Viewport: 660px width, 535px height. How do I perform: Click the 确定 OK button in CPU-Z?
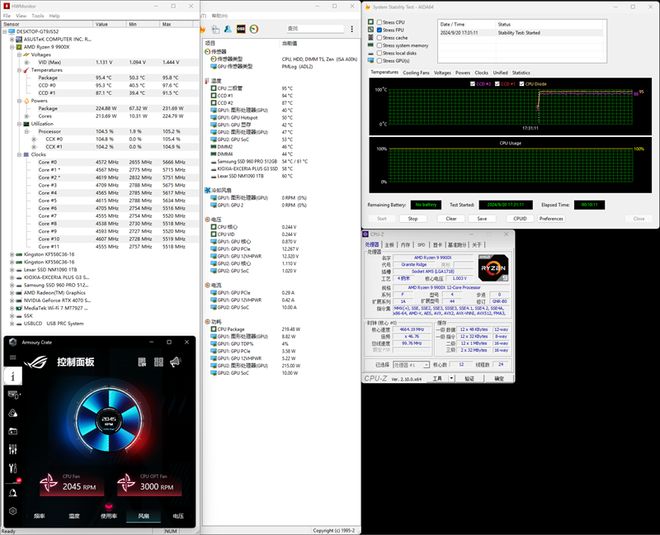[499, 378]
